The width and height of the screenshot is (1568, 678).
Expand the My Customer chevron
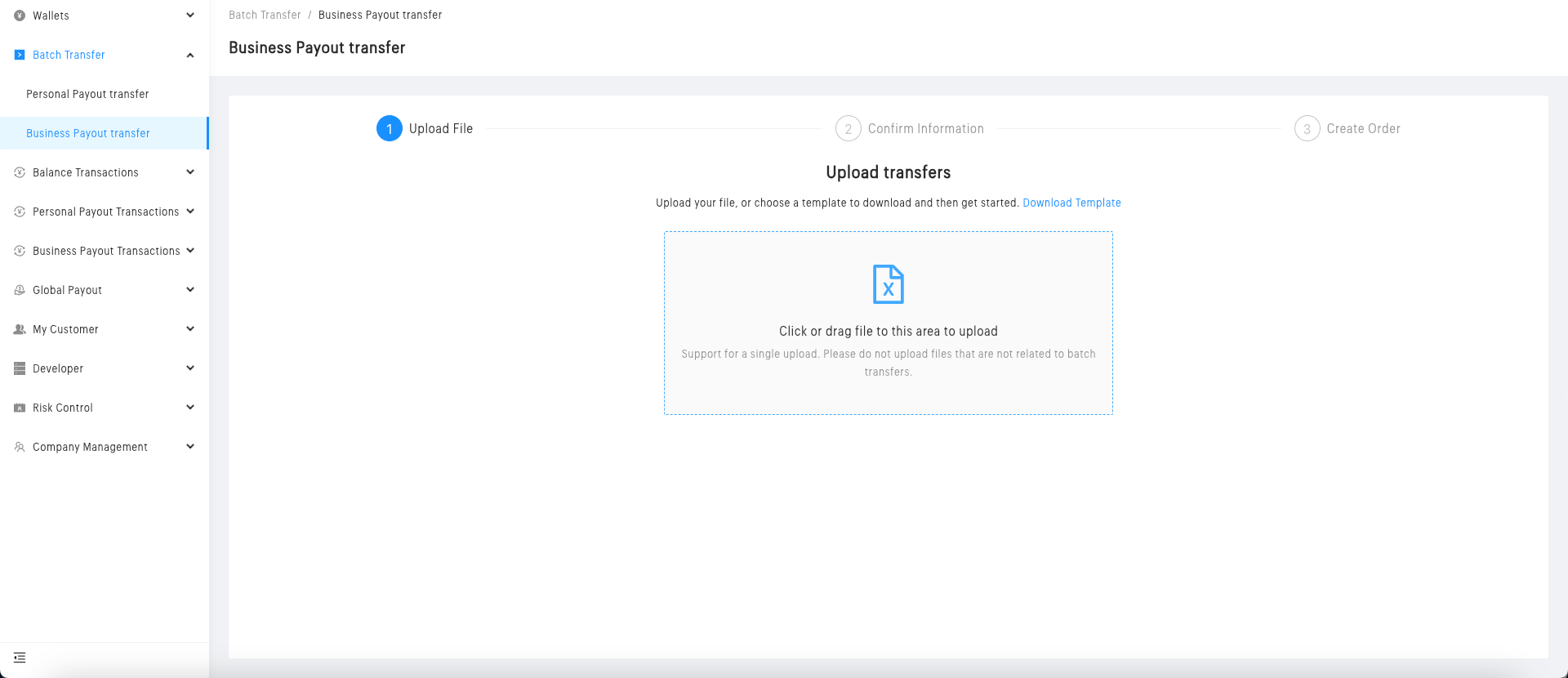190,328
